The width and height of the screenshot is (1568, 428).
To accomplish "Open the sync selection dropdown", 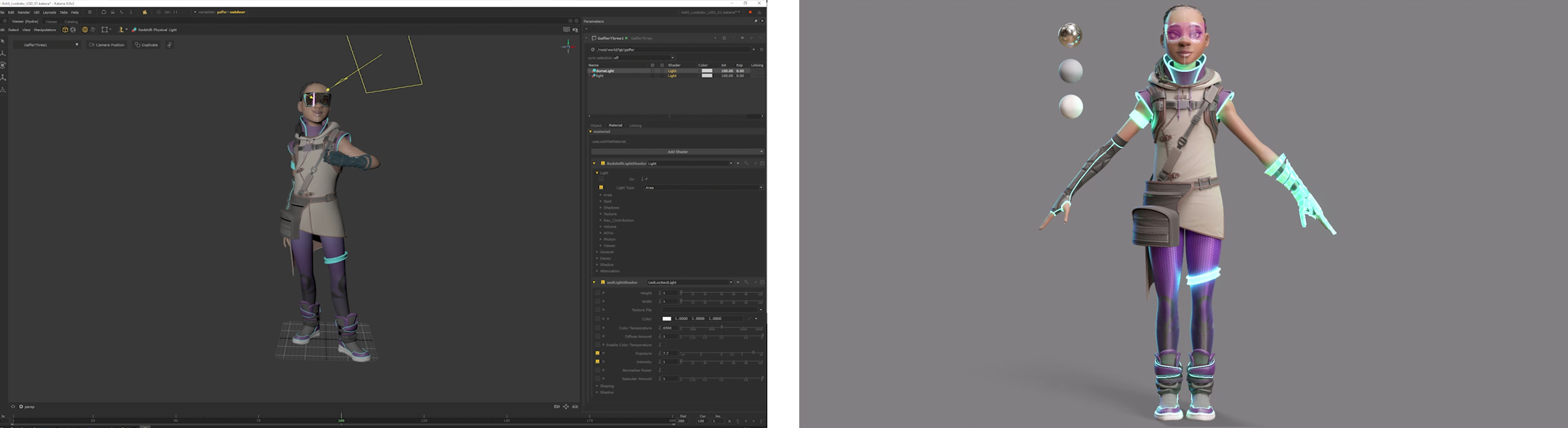I will (644, 58).
